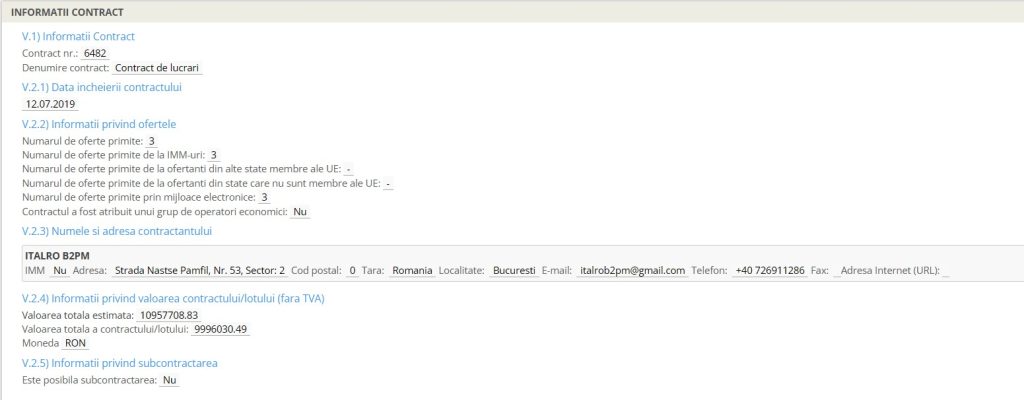Click the Localitate field showing Bucuresti

pyautogui.click(x=514, y=270)
